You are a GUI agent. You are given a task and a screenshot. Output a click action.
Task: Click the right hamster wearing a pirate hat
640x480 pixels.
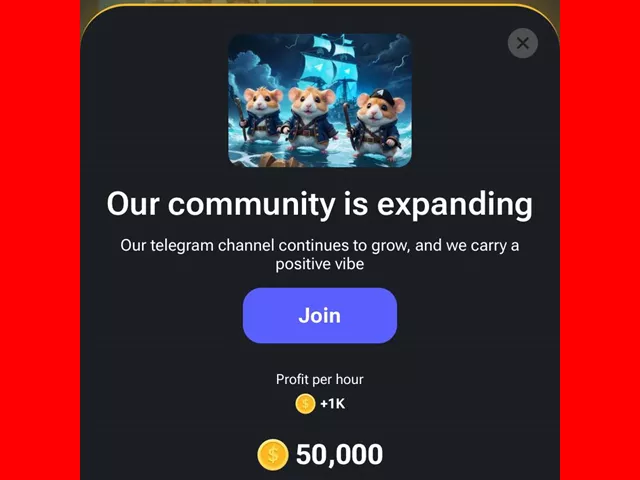[x=376, y=122]
